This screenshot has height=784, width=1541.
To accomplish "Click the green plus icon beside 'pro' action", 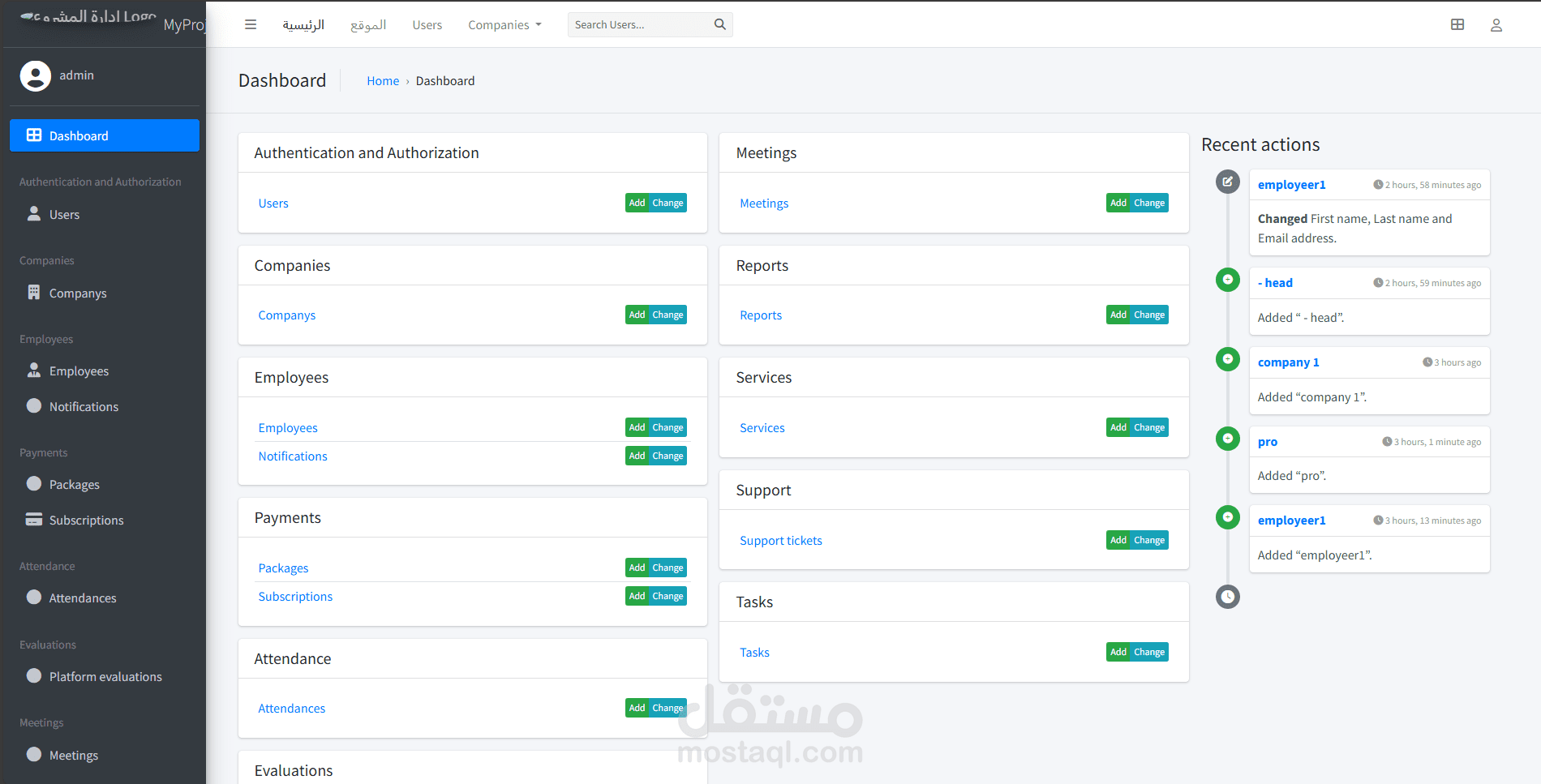I will [x=1228, y=439].
